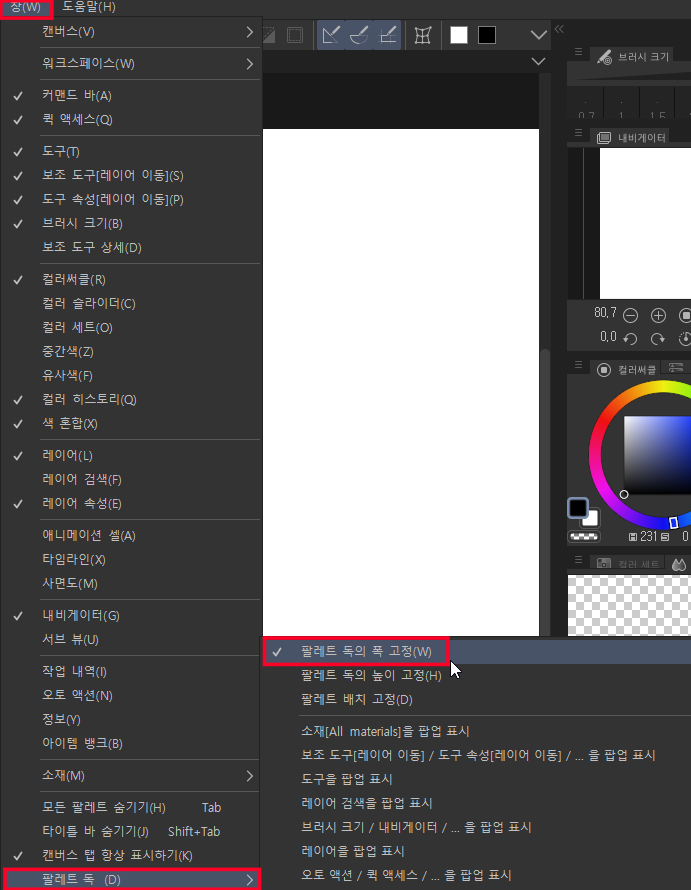Click the navigator fit-to-screen icon
691x890 pixels.
tap(685, 315)
